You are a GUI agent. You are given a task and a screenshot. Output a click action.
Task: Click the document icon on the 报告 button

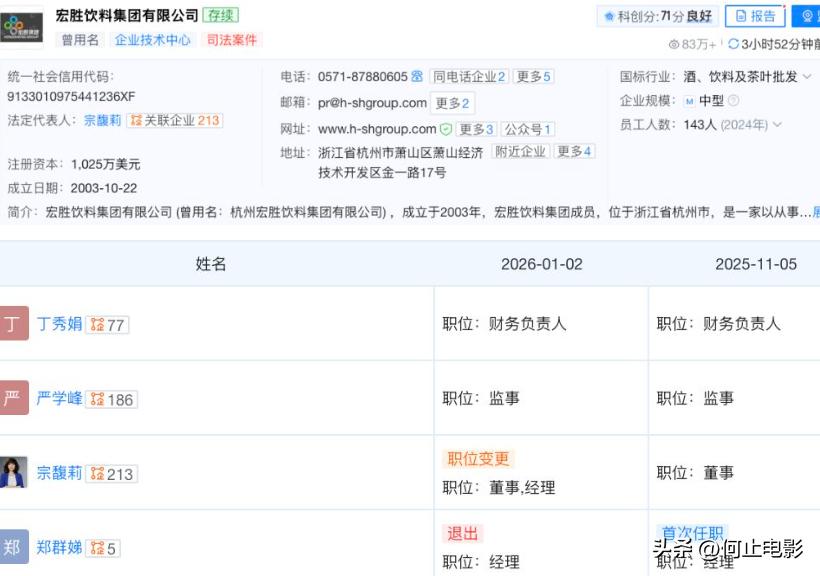(740, 15)
